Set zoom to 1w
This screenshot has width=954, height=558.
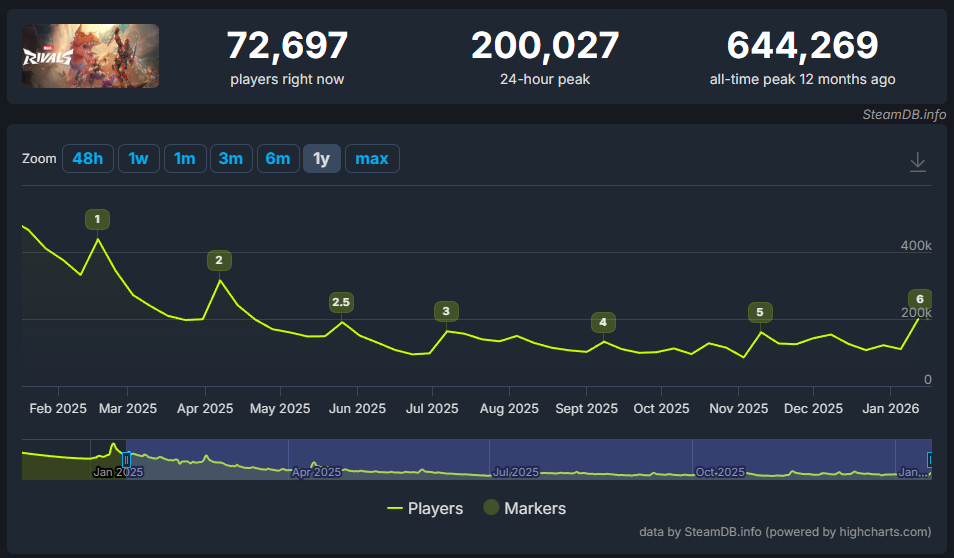coord(139,159)
